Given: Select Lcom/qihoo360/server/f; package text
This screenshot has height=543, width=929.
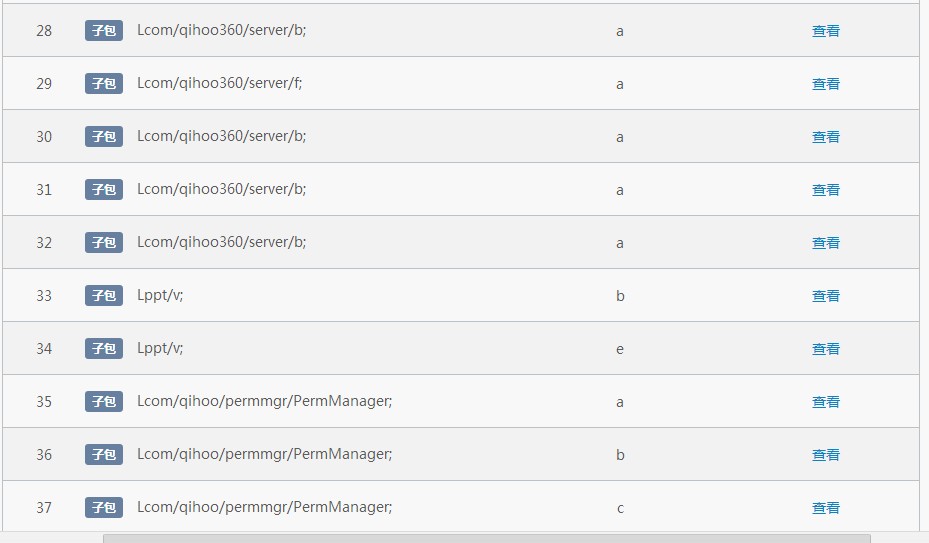Looking at the screenshot, I should click(x=219, y=83).
